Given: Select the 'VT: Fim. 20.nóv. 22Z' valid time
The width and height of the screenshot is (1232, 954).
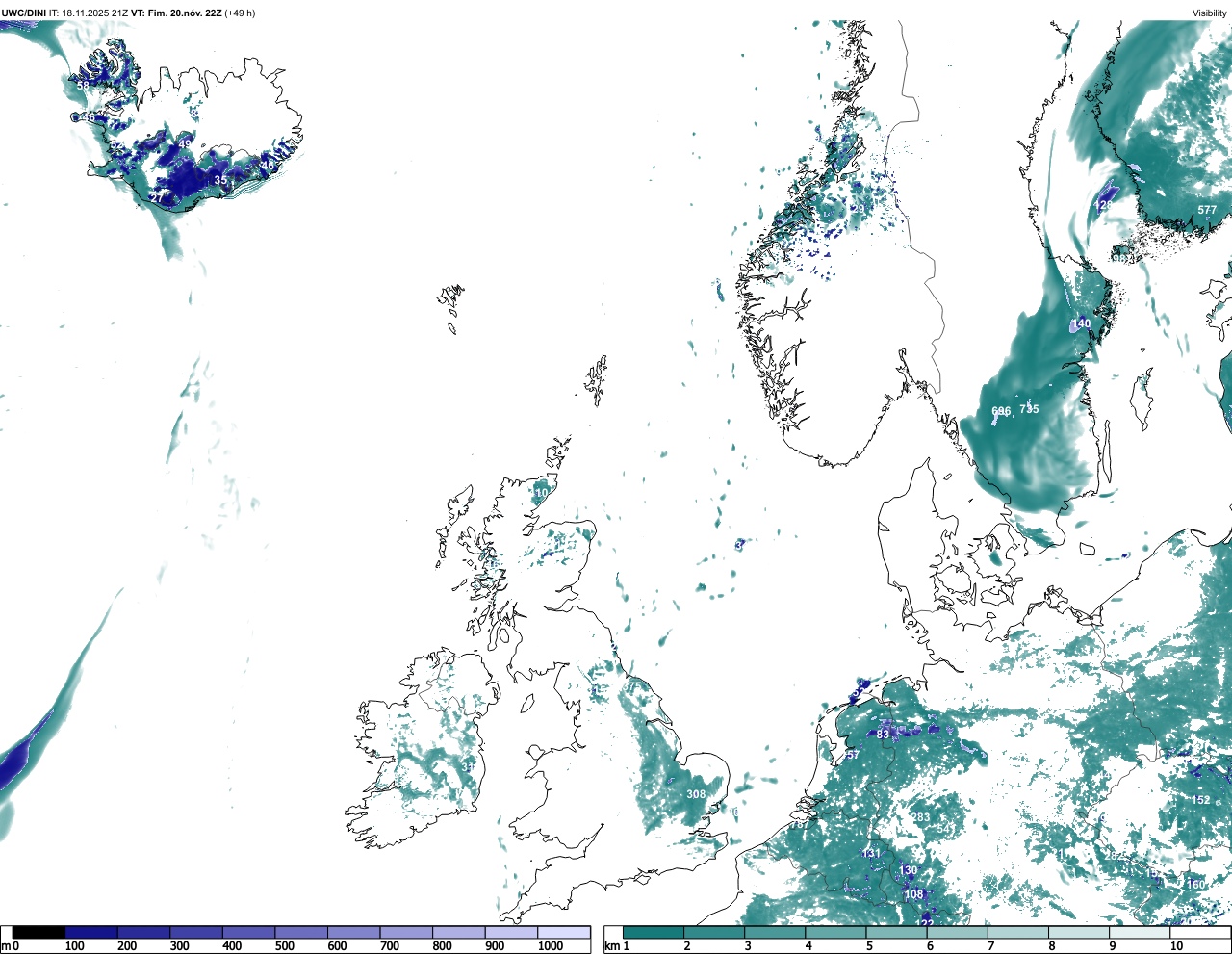Looking at the screenshot, I should point(176,13).
